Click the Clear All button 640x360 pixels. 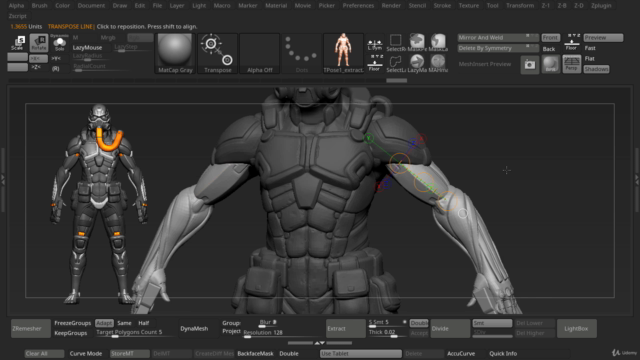click(x=44, y=353)
